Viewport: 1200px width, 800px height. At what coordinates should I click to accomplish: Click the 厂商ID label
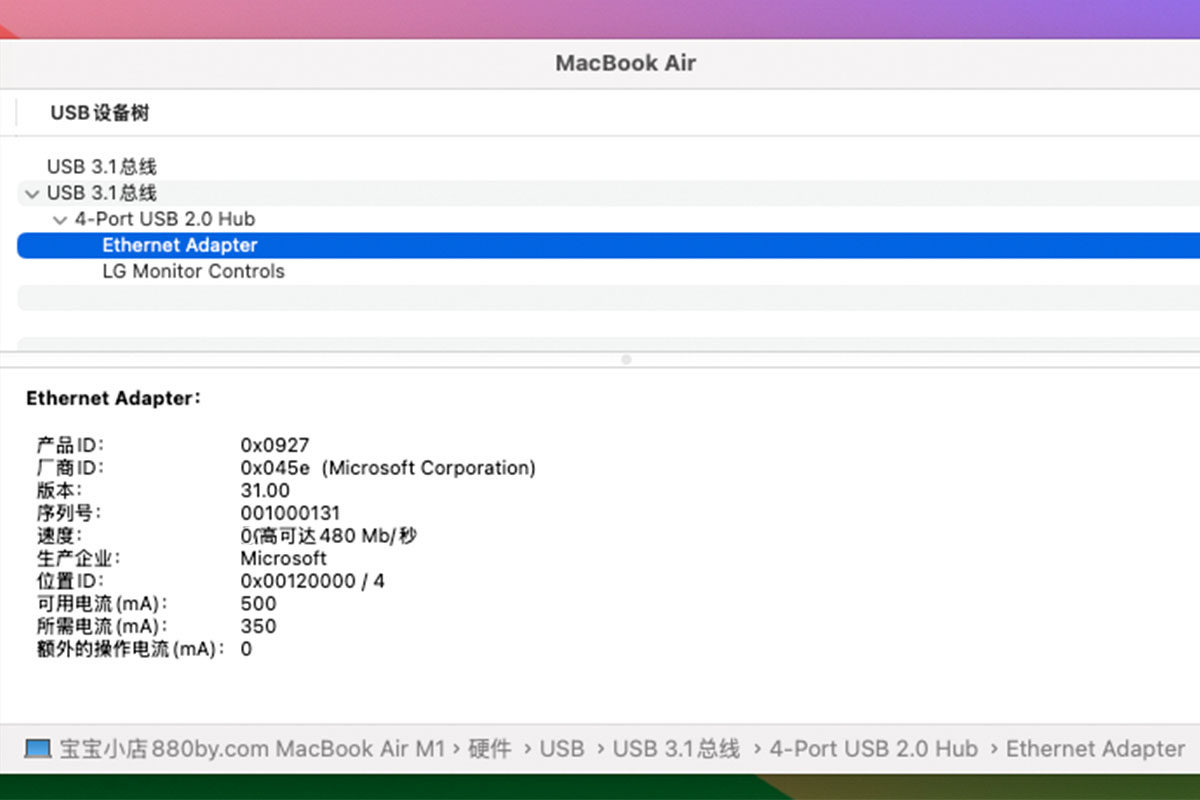tap(70, 468)
